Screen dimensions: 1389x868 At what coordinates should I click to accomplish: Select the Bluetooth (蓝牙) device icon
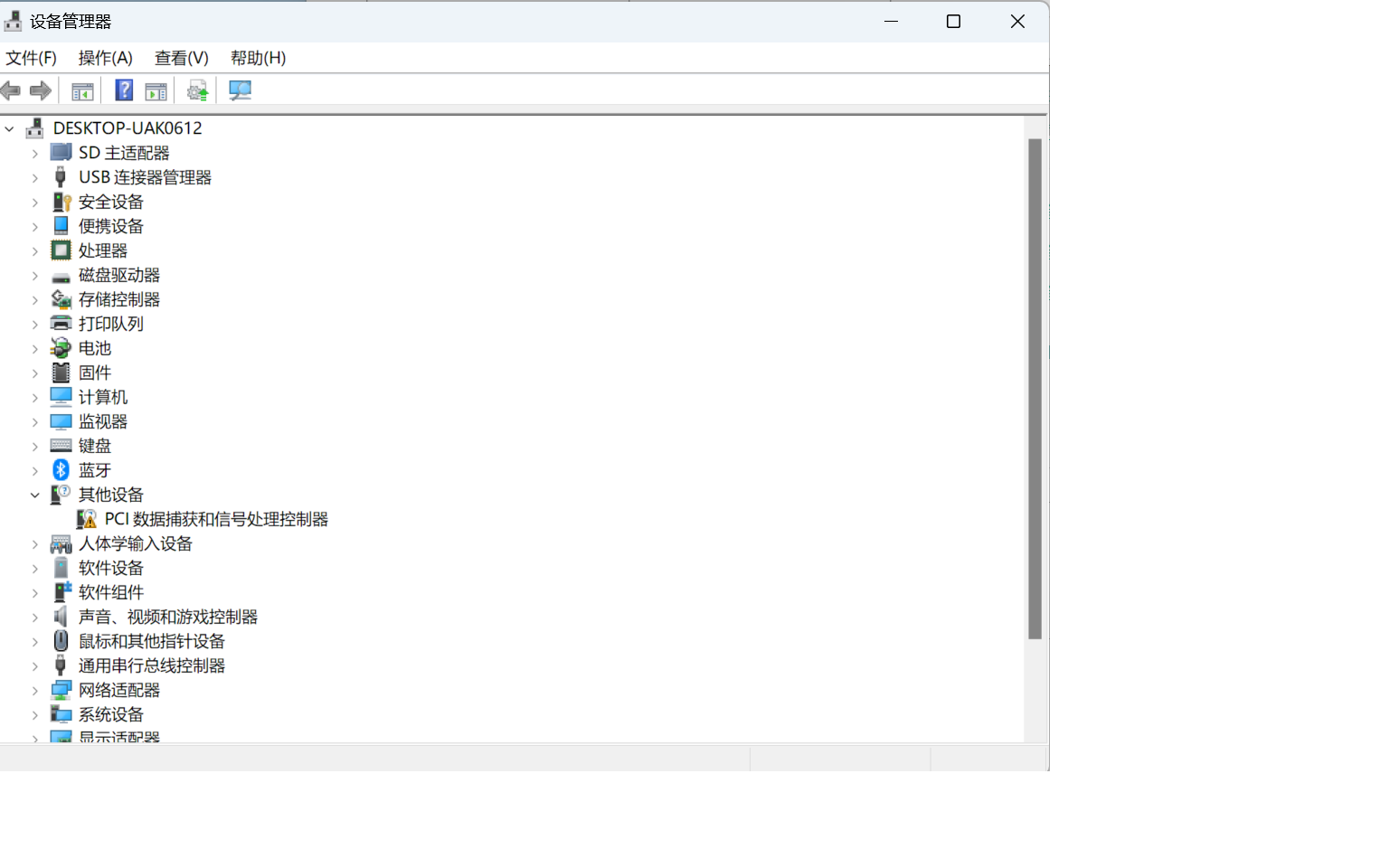(61, 470)
